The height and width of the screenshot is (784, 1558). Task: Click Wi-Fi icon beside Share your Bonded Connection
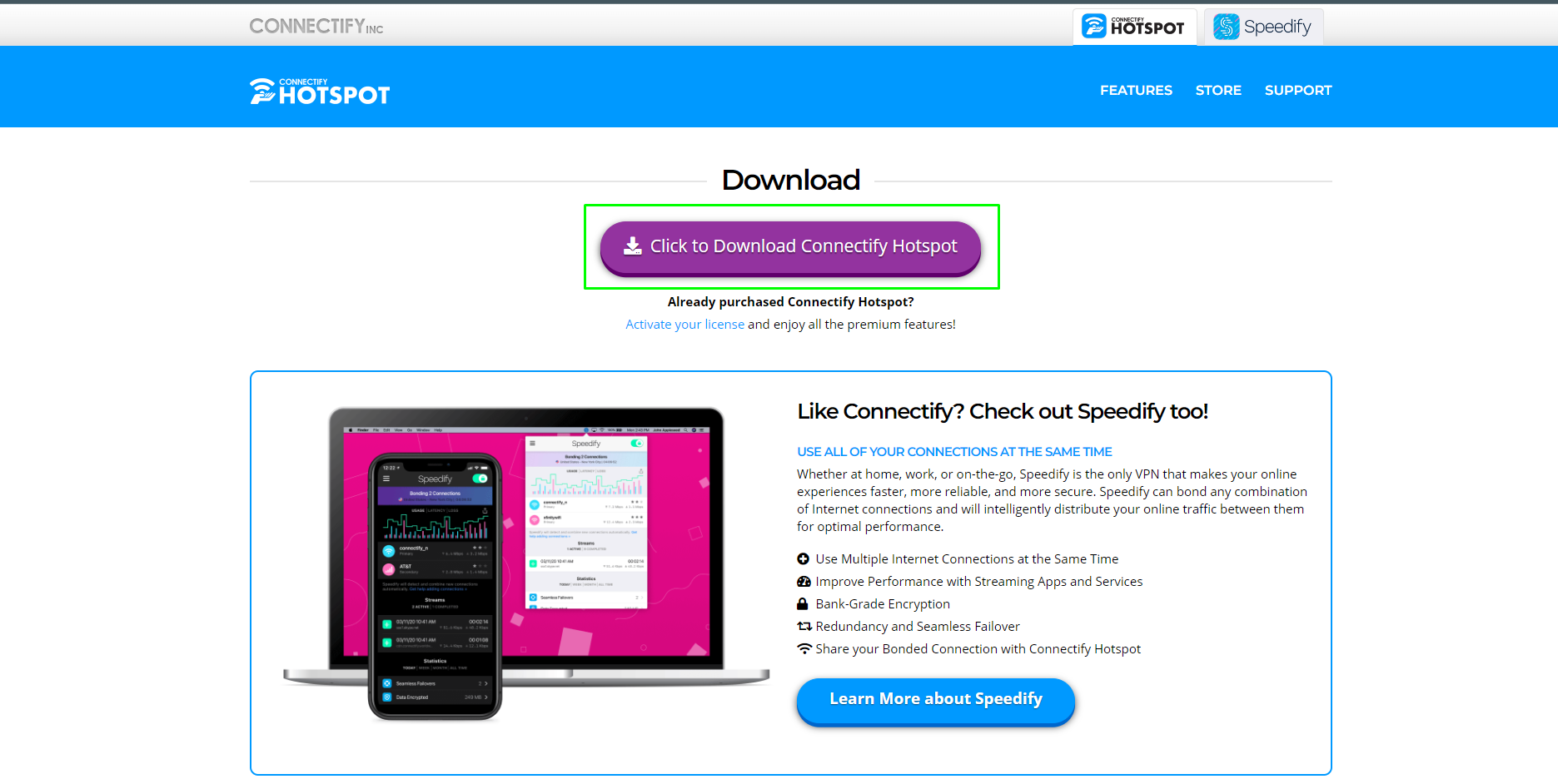(x=804, y=649)
